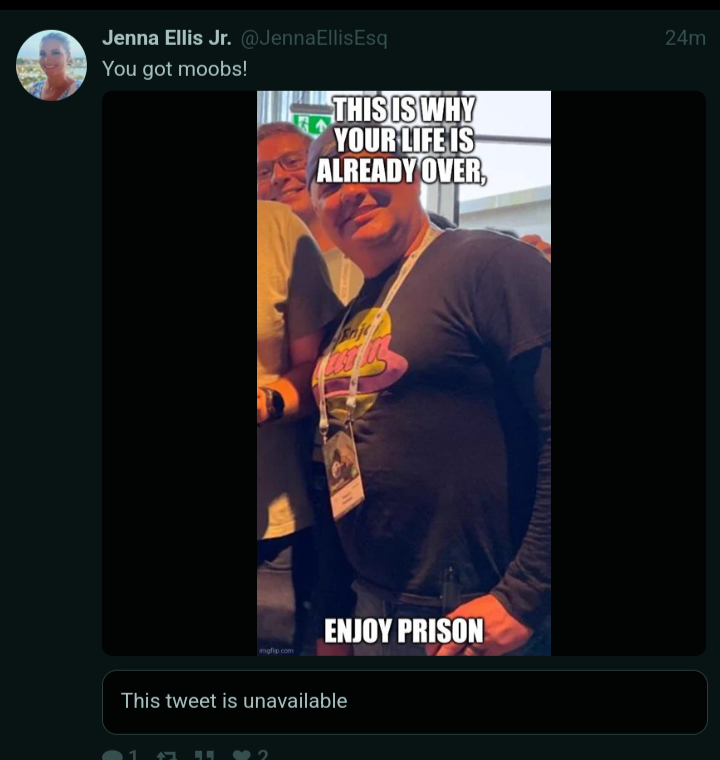
Task: Click the reply count number 1
Action: click(133, 755)
